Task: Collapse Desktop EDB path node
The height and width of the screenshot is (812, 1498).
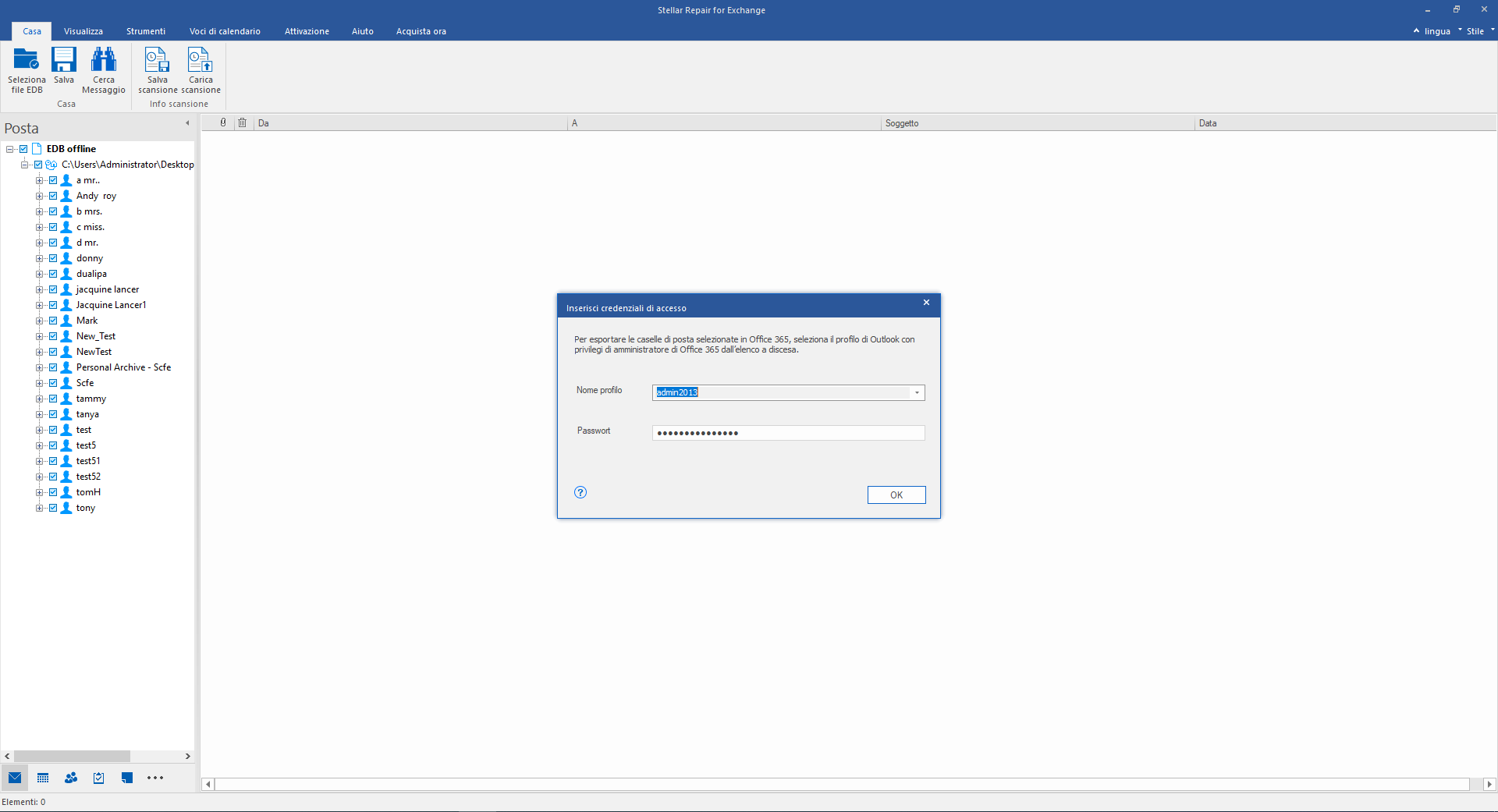Action: point(24,165)
